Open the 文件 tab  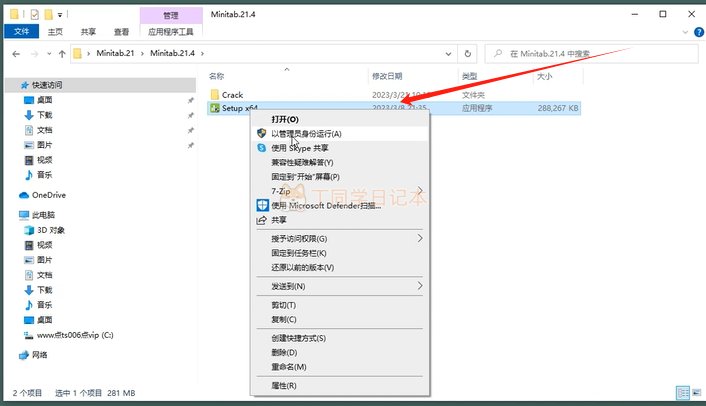tap(21, 32)
